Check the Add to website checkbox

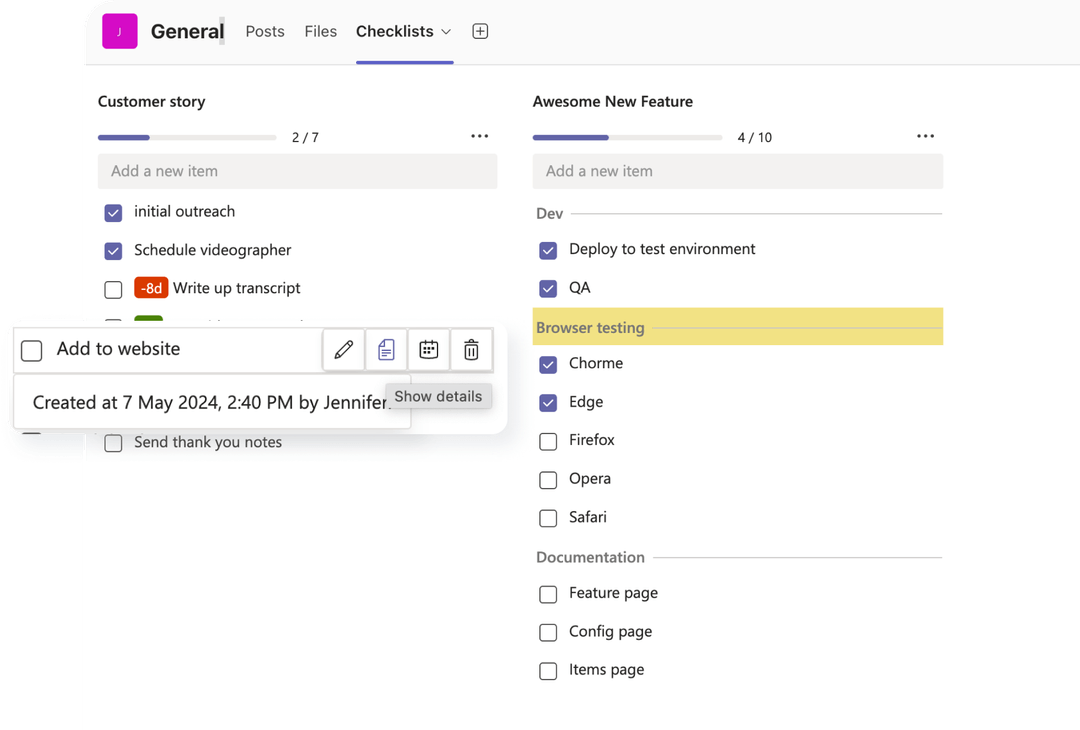(31, 350)
